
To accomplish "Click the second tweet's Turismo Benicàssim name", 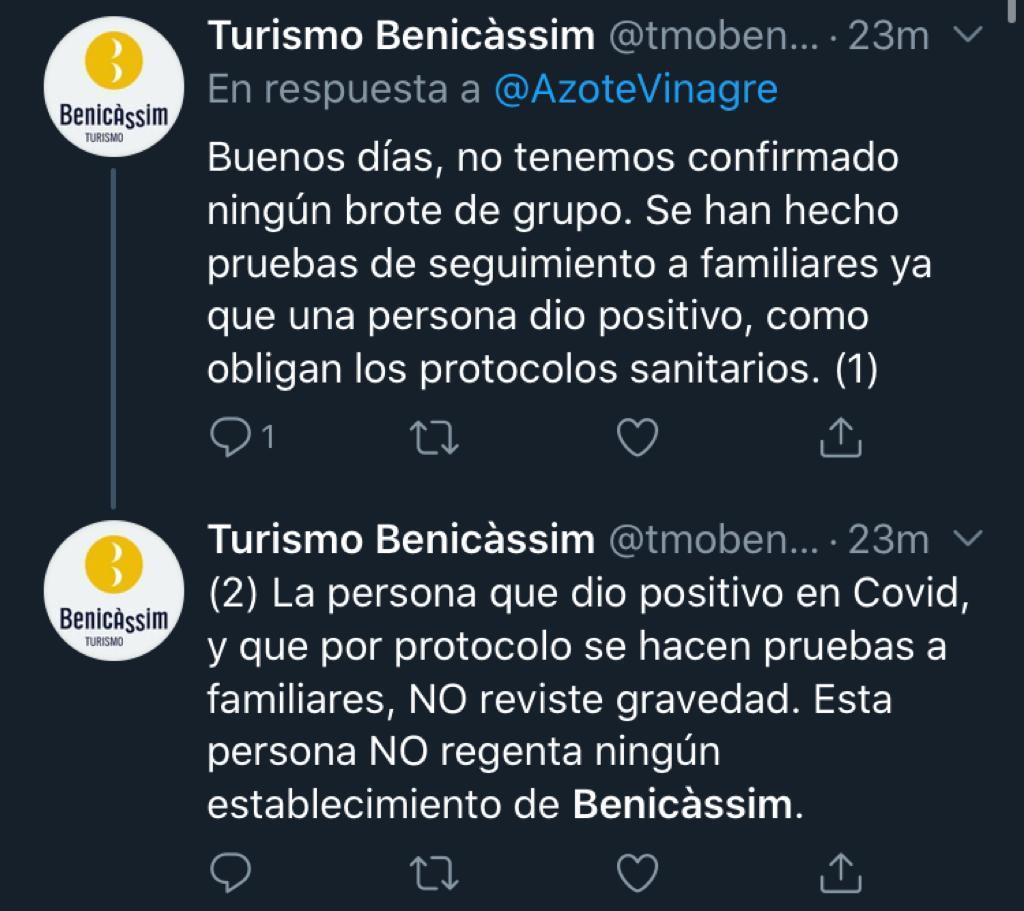I will 400,541.
